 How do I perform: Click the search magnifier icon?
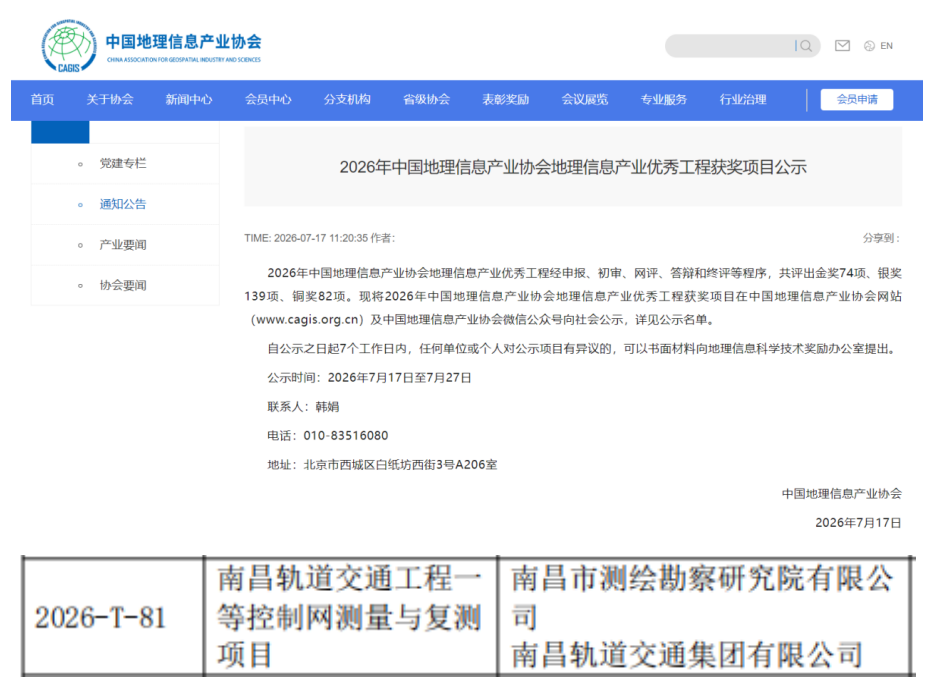805,46
